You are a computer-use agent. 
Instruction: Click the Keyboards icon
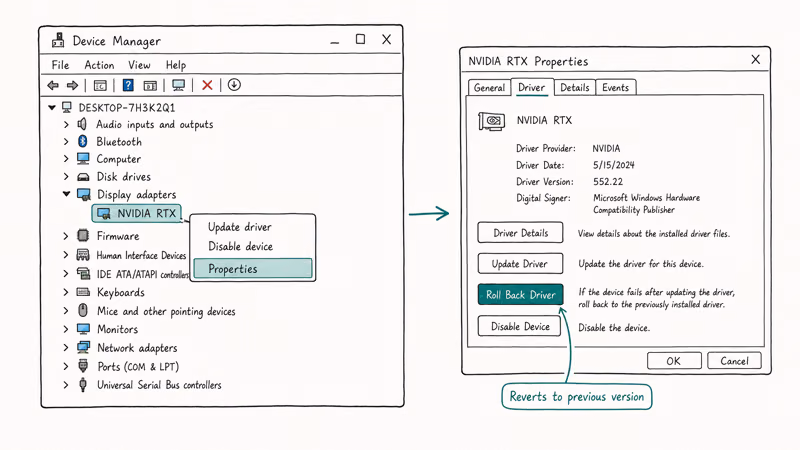coord(83,292)
